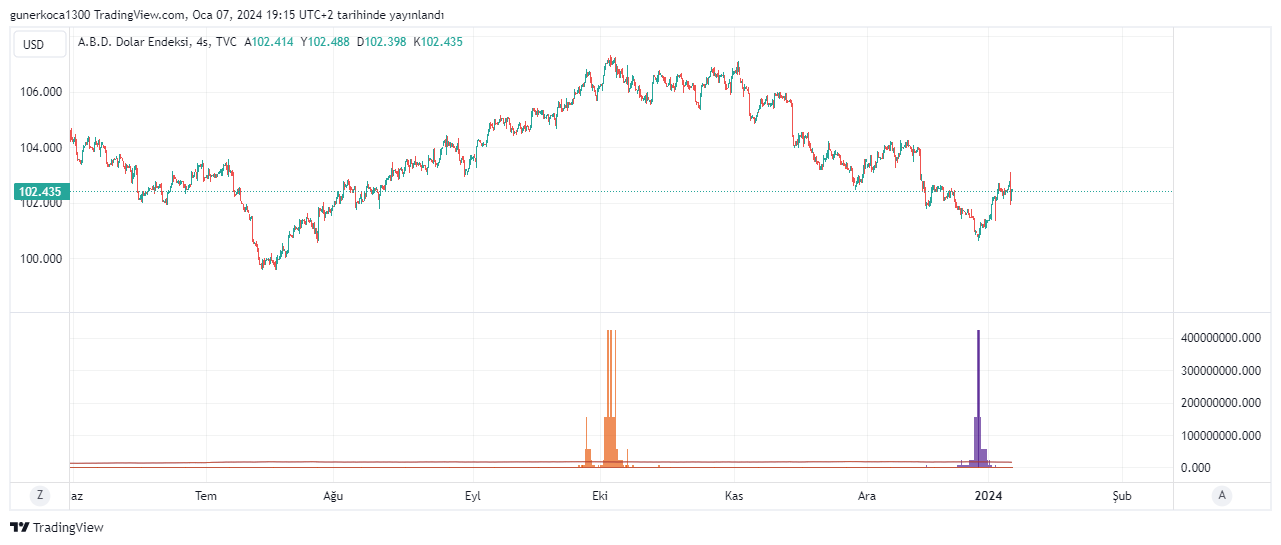Click the K102.435 close value in legend
Viewport: 1281px width, 545px height.
[x=439, y=42]
